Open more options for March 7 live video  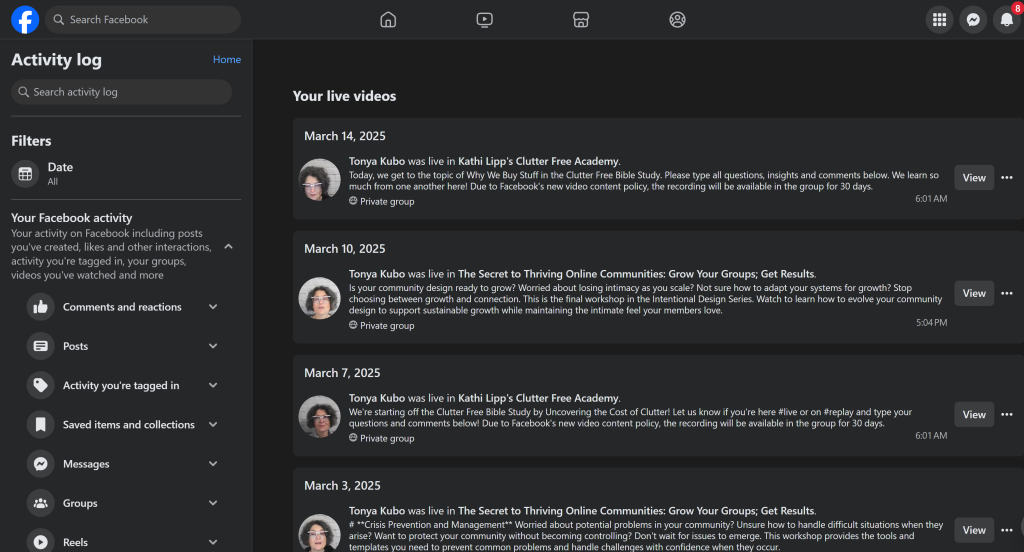click(x=1007, y=414)
